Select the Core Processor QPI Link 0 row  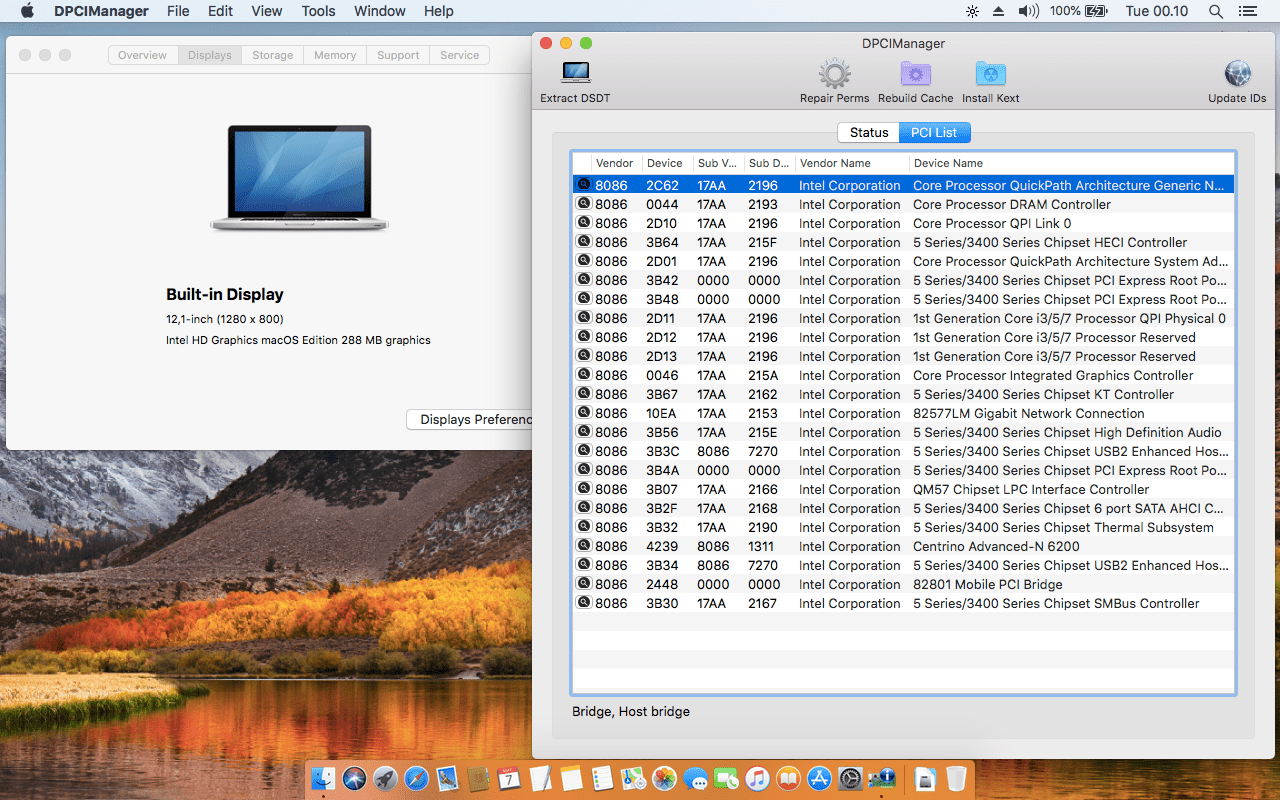[903, 223]
